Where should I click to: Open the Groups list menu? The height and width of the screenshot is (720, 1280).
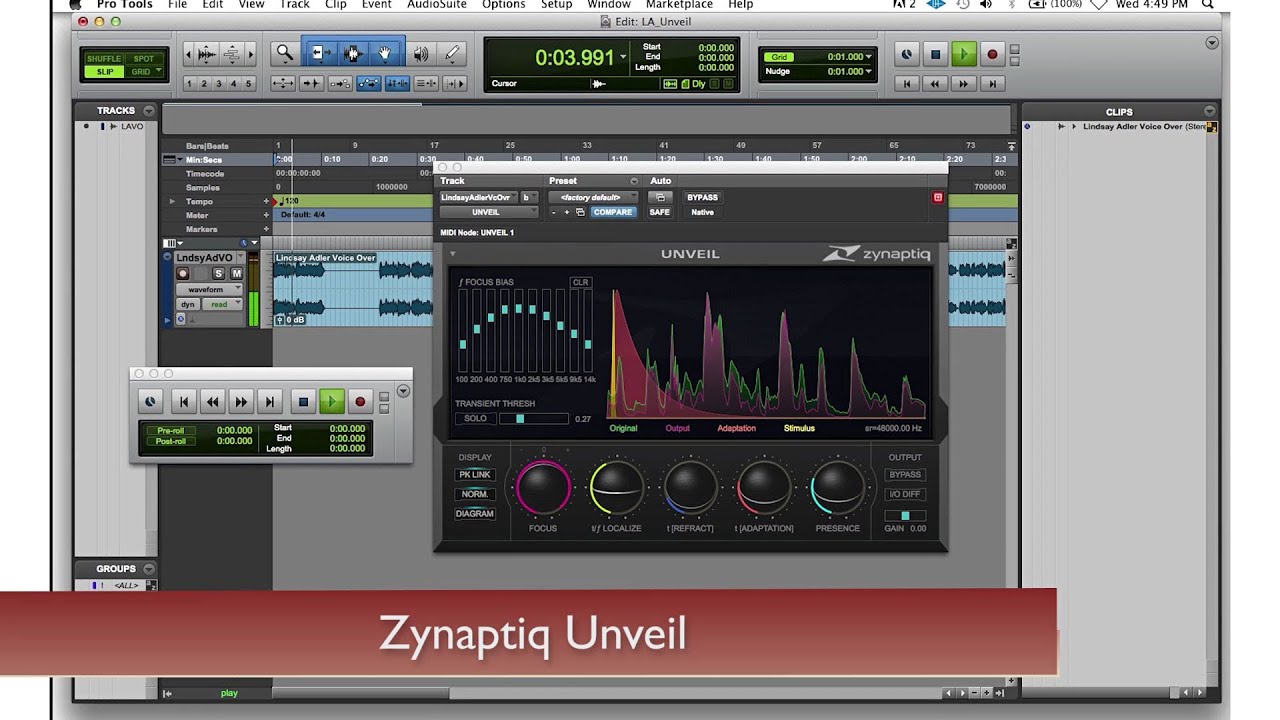[x=151, y=569]
